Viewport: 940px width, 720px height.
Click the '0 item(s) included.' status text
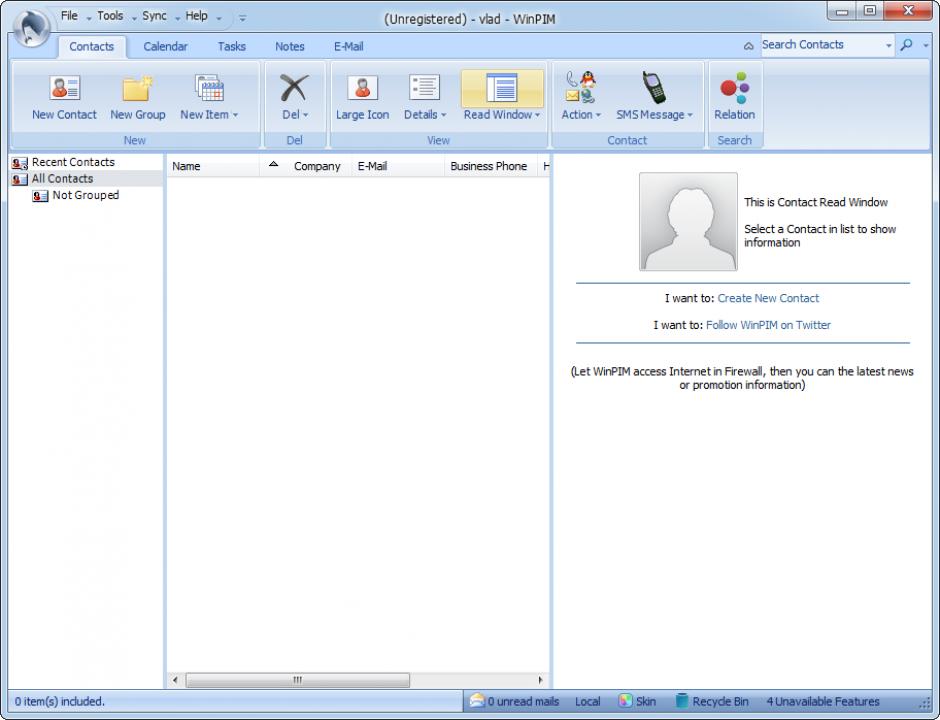(59, 701)
